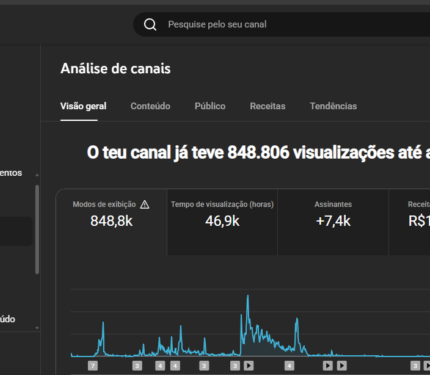Switch to the Conteúdo tab
This screenshot has height=375, width=430.
click(x=150, y=106)
